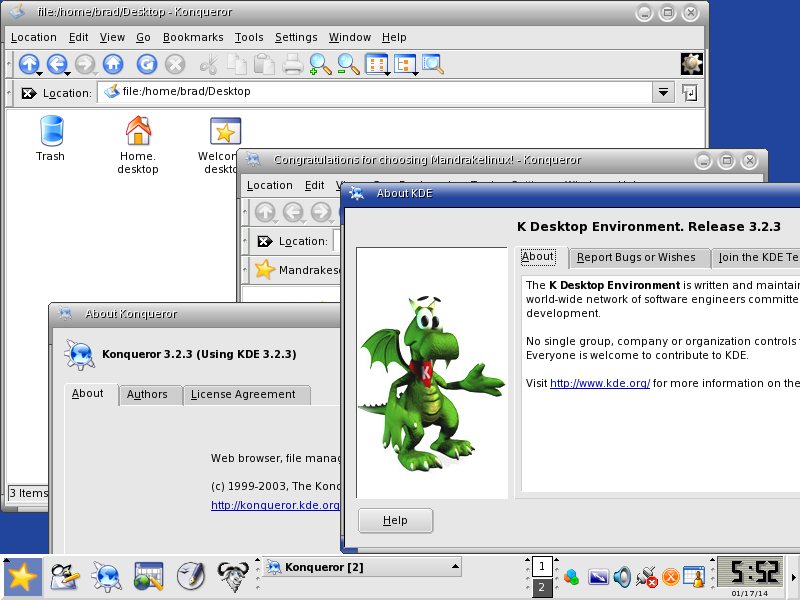This screenshot has height=600, width=800.
Task: Follow the http://www.kde.org/ link
Action: [599, 383]
